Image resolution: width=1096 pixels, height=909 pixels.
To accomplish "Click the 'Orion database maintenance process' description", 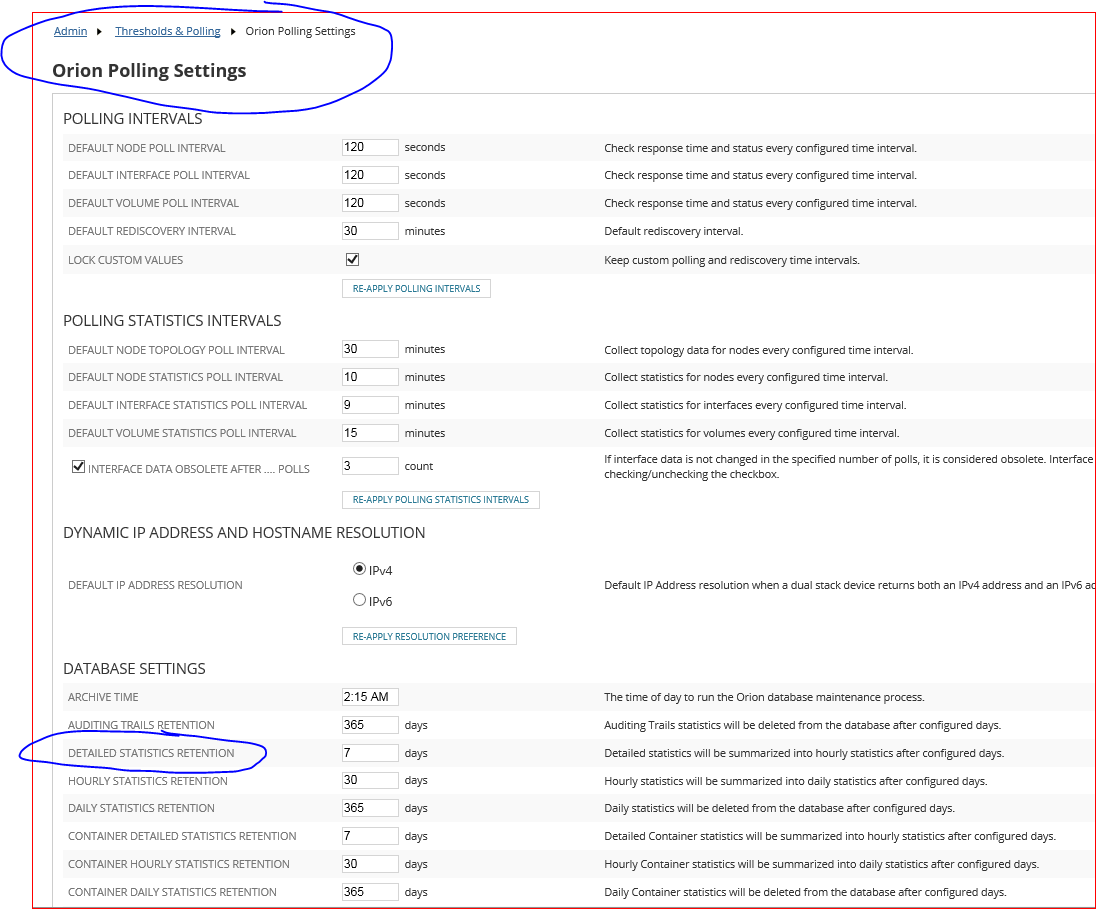I will point(764,697).
